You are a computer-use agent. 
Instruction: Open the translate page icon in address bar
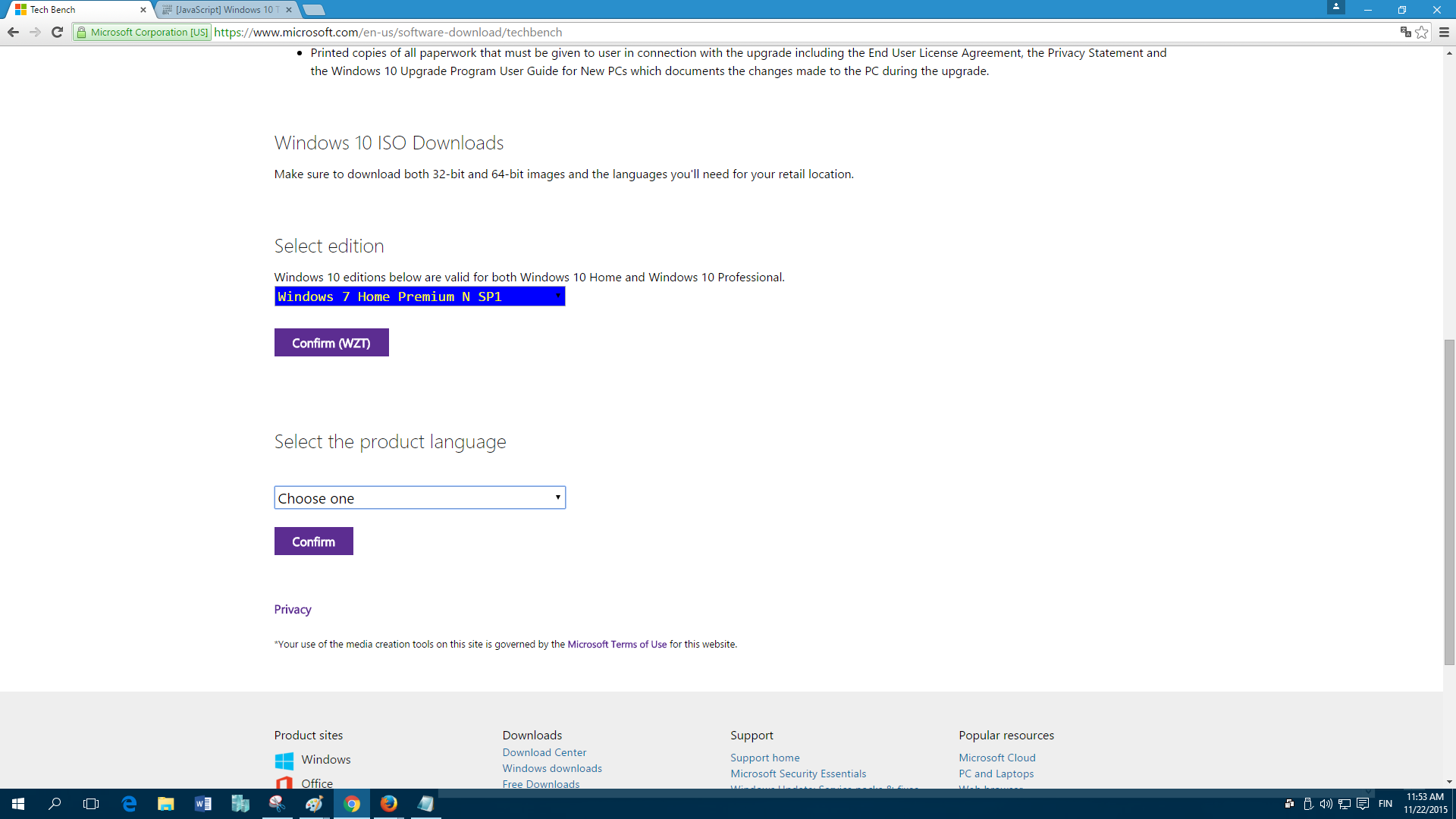pos(1405,32)
